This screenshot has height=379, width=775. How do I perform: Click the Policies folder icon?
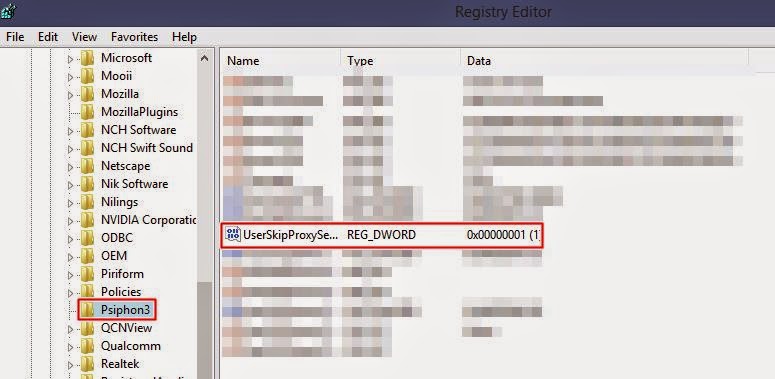87,293
